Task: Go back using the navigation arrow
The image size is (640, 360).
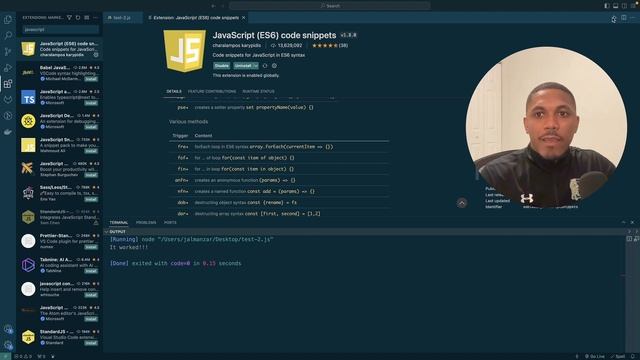Action: point(213,6)
